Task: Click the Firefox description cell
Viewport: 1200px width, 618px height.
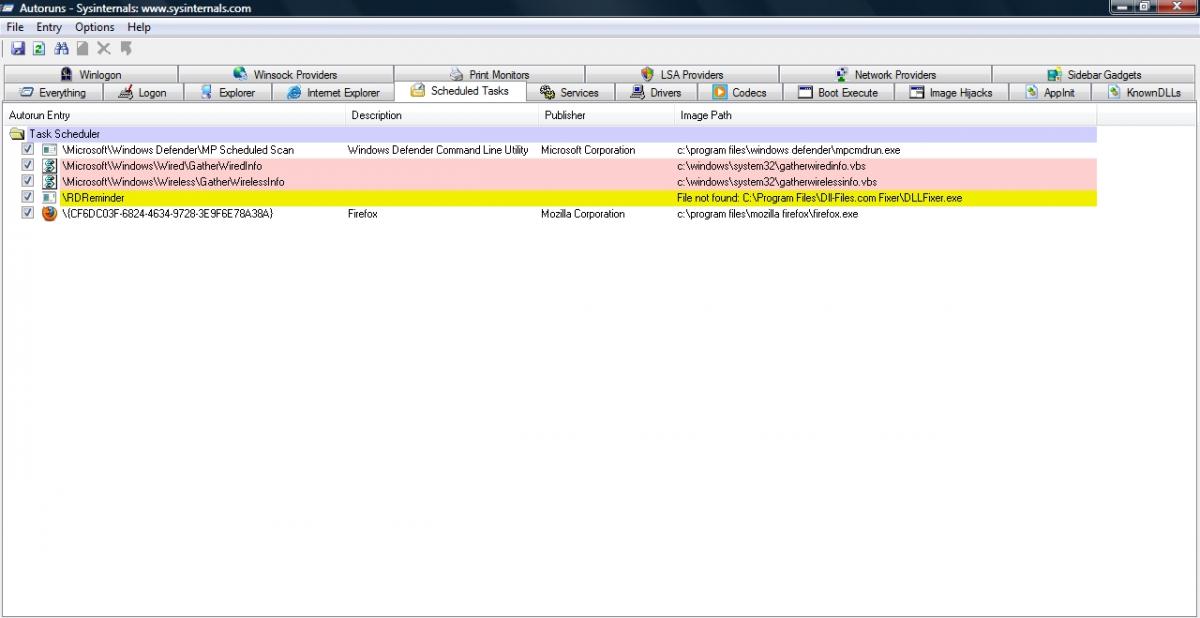Action: pyautogui.click(x=363, y=214)
